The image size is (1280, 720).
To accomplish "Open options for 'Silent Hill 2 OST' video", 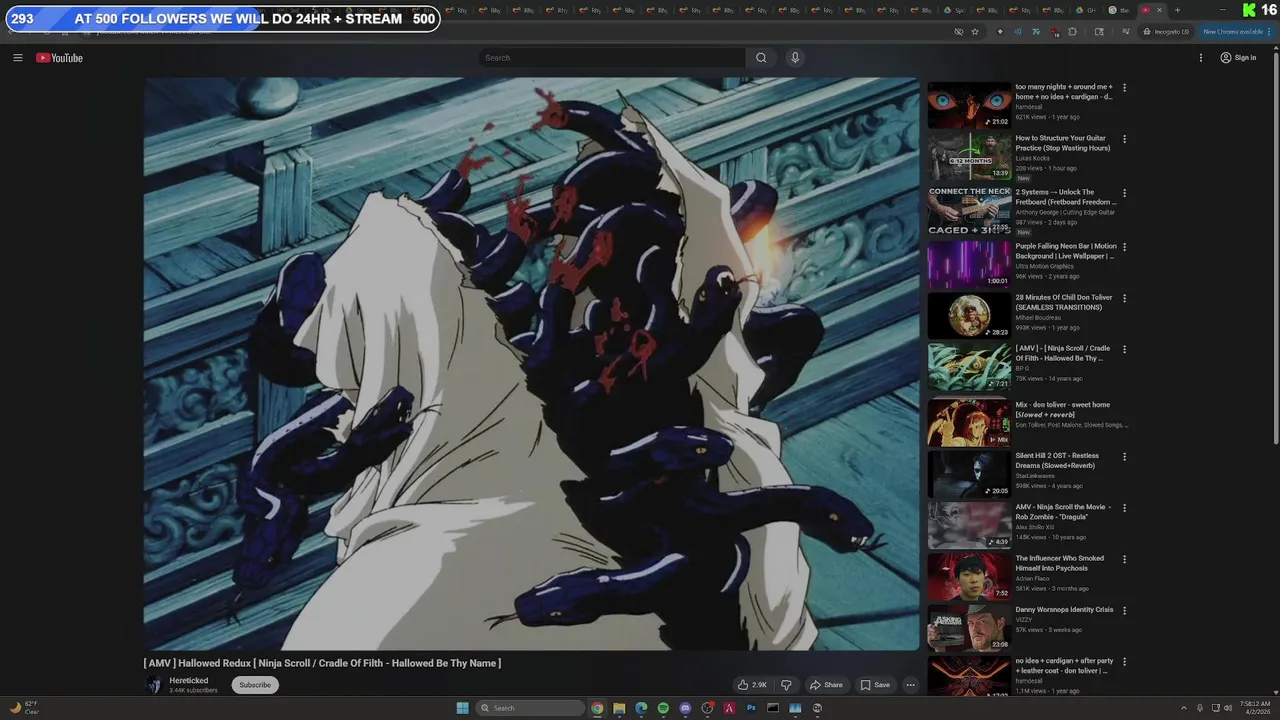I will tap(1124, 457).
